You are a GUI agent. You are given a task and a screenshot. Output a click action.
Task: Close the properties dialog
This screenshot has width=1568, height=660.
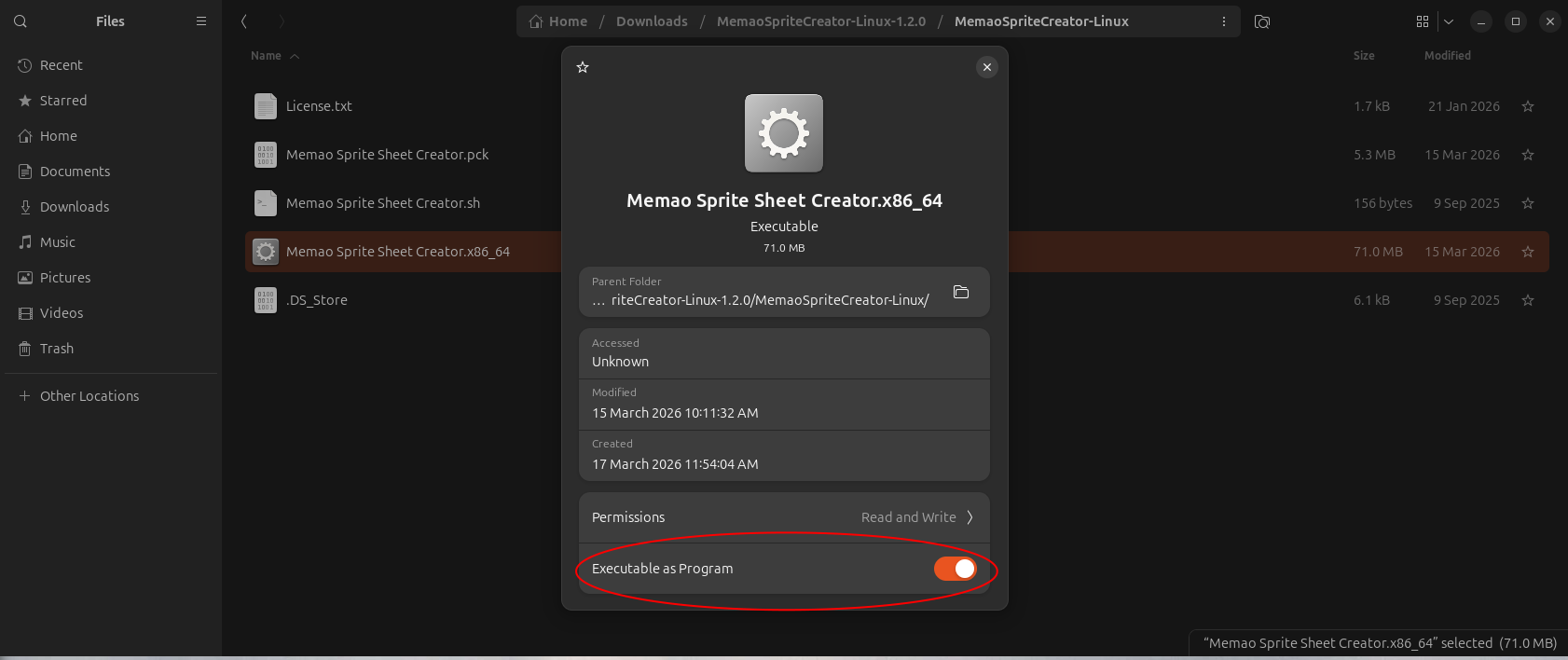(987, 67)
